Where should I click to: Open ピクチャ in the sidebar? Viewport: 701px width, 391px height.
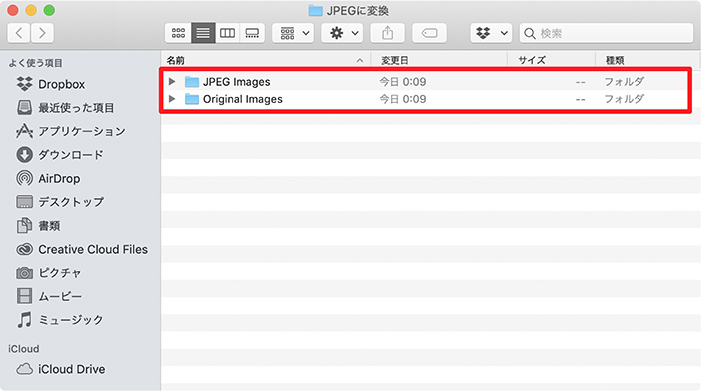[48, 273]
